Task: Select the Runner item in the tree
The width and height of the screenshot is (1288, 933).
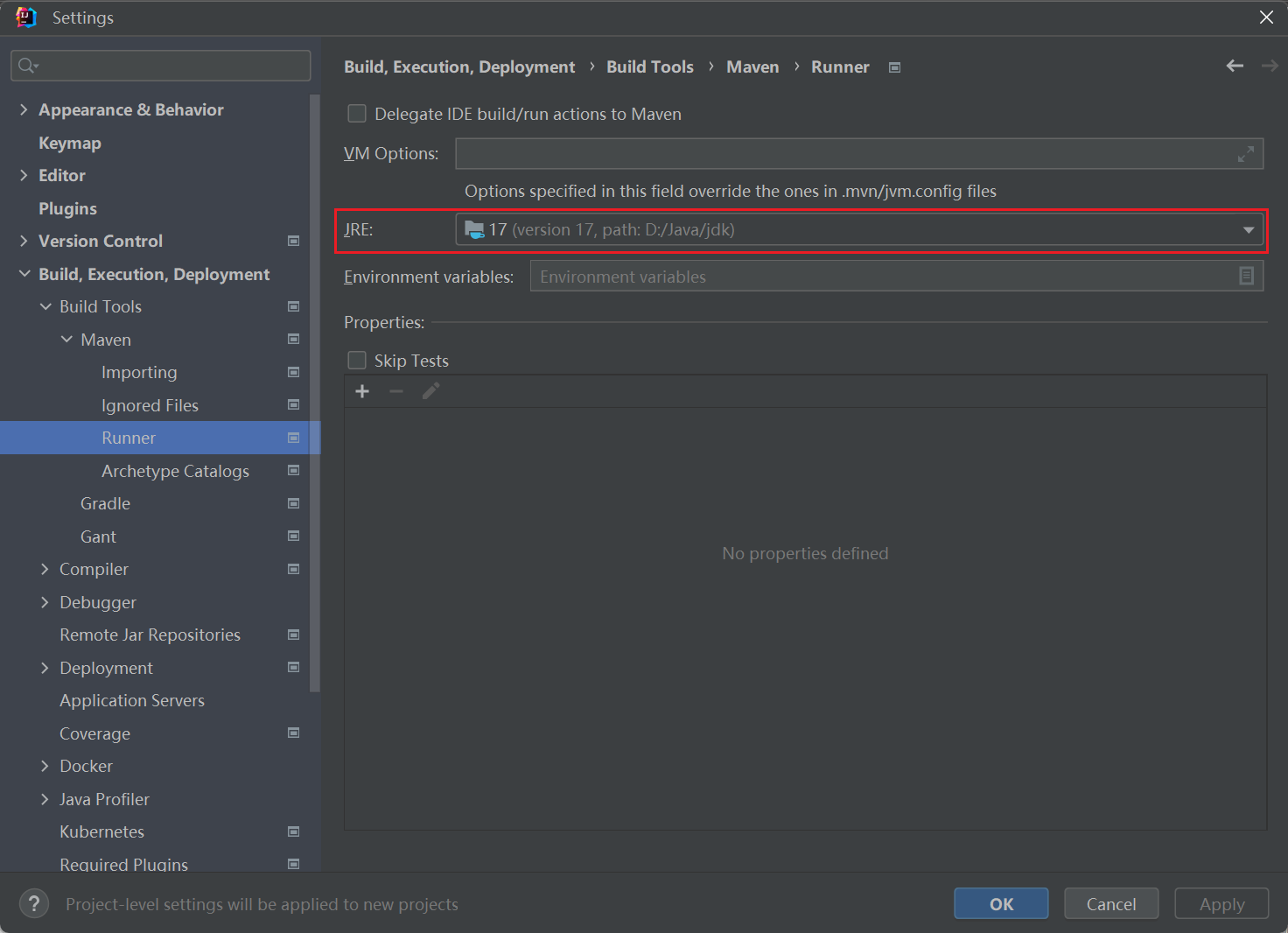Action: tap(160, 438)
